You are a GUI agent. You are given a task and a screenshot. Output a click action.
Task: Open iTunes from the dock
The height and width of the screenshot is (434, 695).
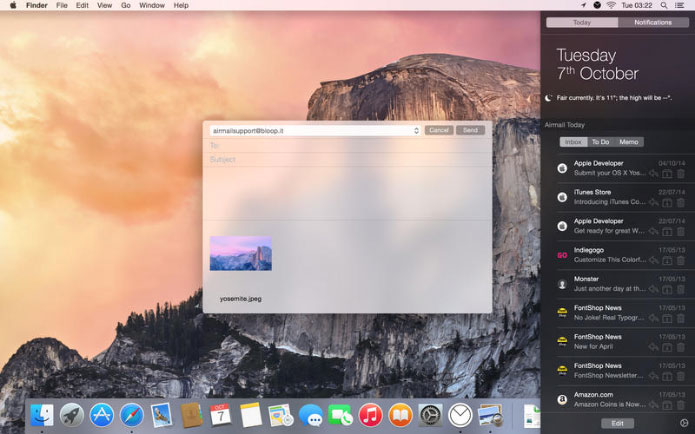(370, 414)
